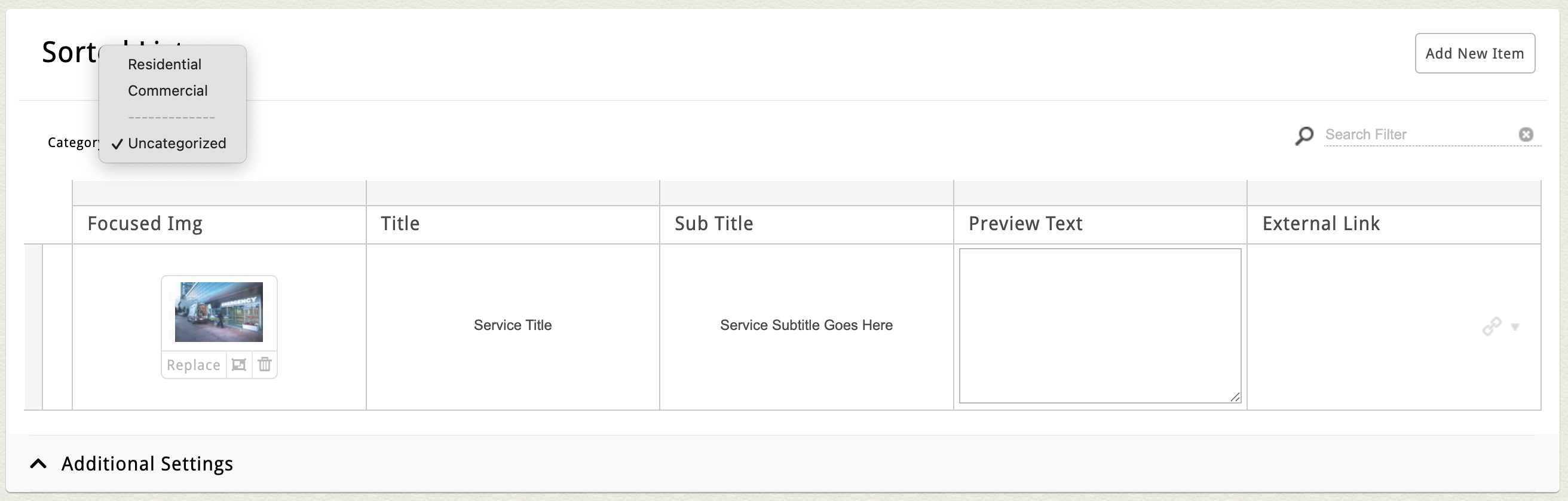1568x501 pixels.
Task: Click Replace under the image thumbnail
Action: point(194,365)
